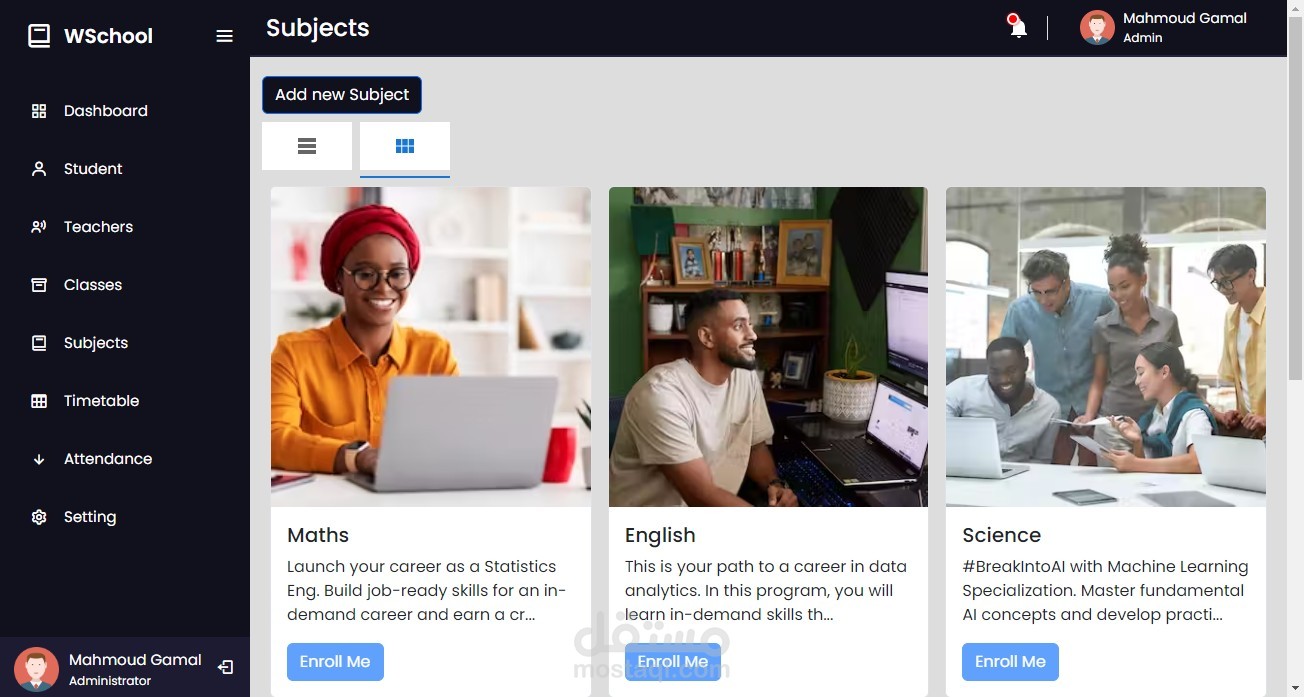Switch subjects to grid view
The height and width of the screenshot is (697, 1304).
tap(404, 145)
